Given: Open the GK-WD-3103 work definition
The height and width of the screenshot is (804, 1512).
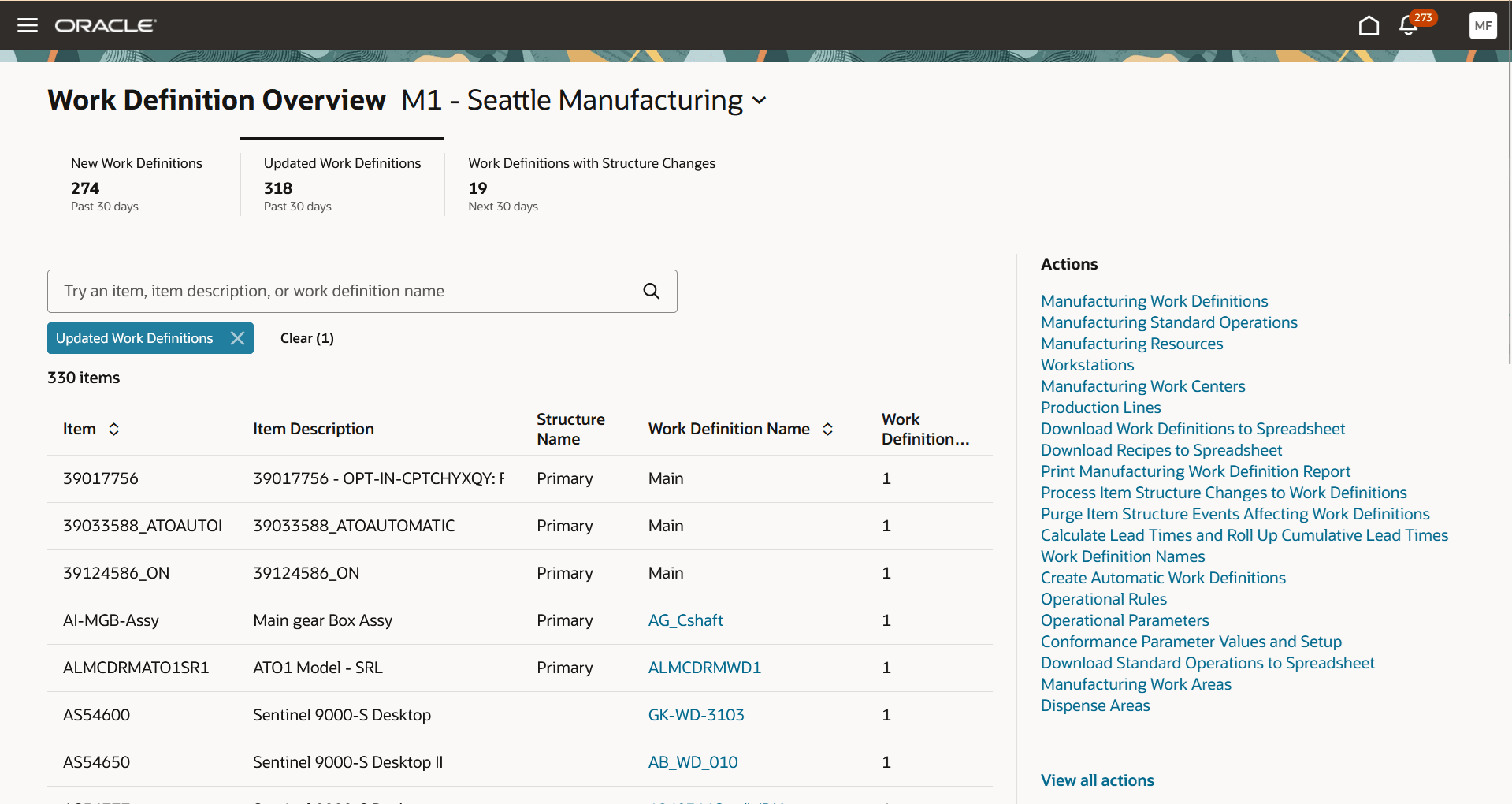Looking at the screenshot, I should [x=697, y=715].
